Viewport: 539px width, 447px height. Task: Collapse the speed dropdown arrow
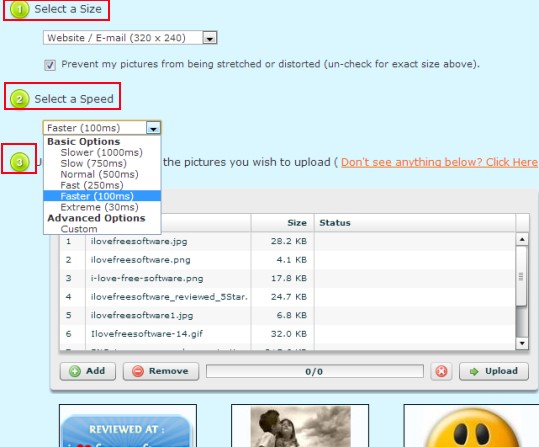click(x=153, y=128)
